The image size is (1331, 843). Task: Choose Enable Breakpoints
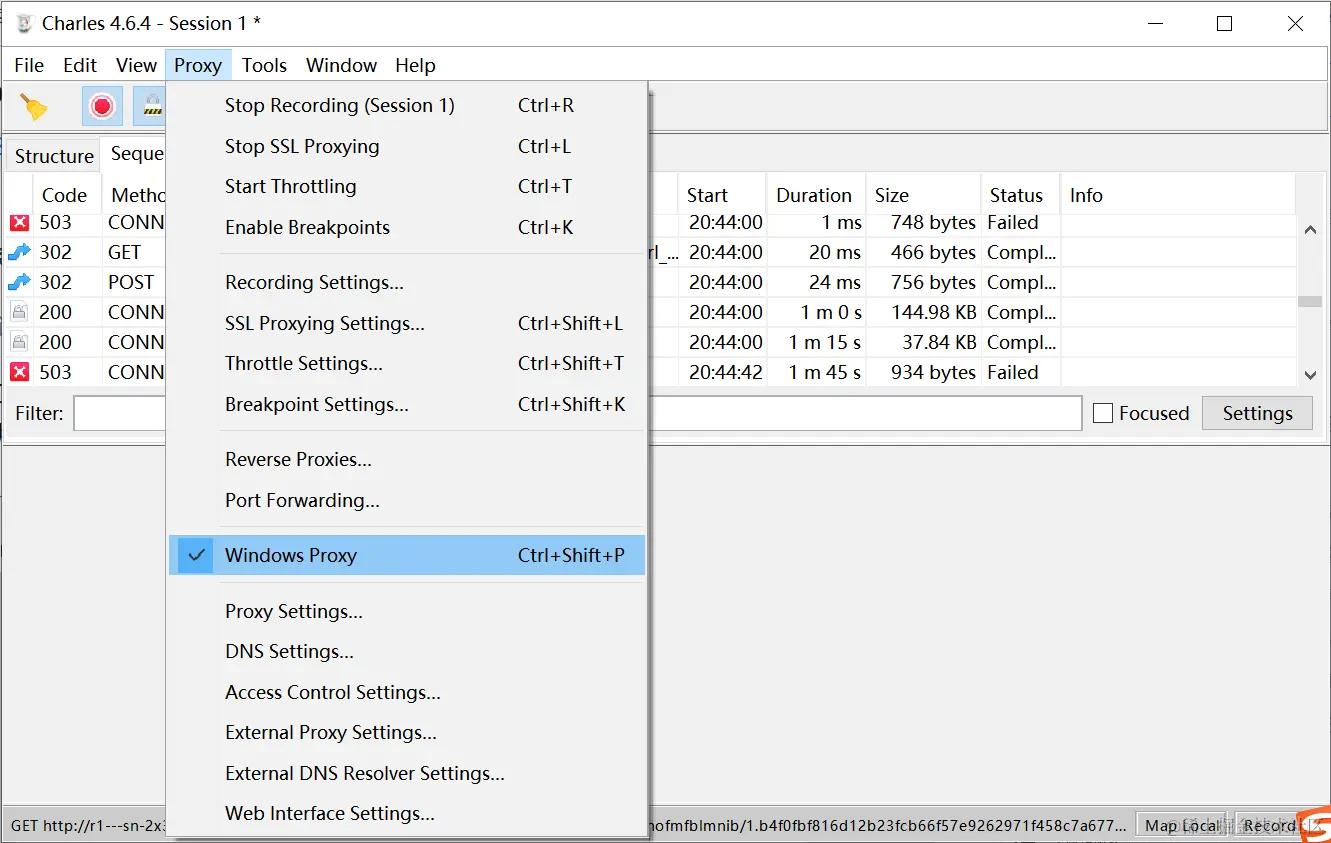(407, 227)
